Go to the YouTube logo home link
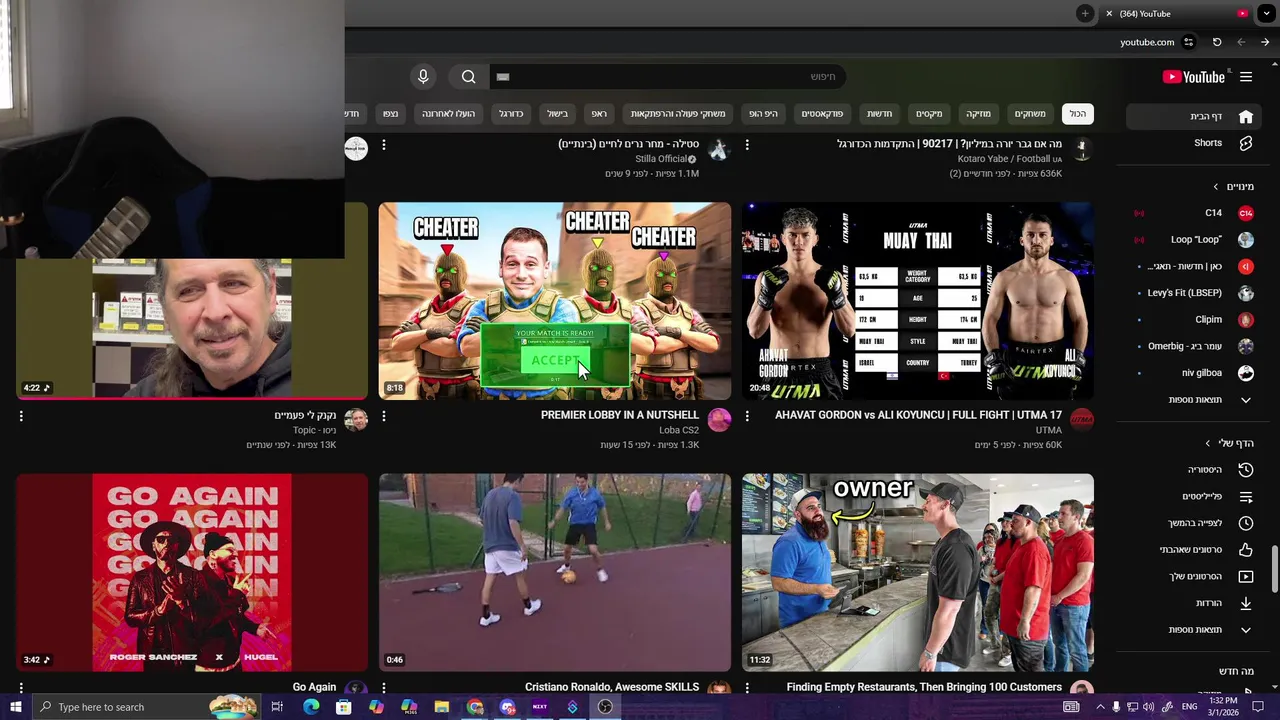Image resolution: width=1280 pixels, height=720 pixels. (1193, 77)
